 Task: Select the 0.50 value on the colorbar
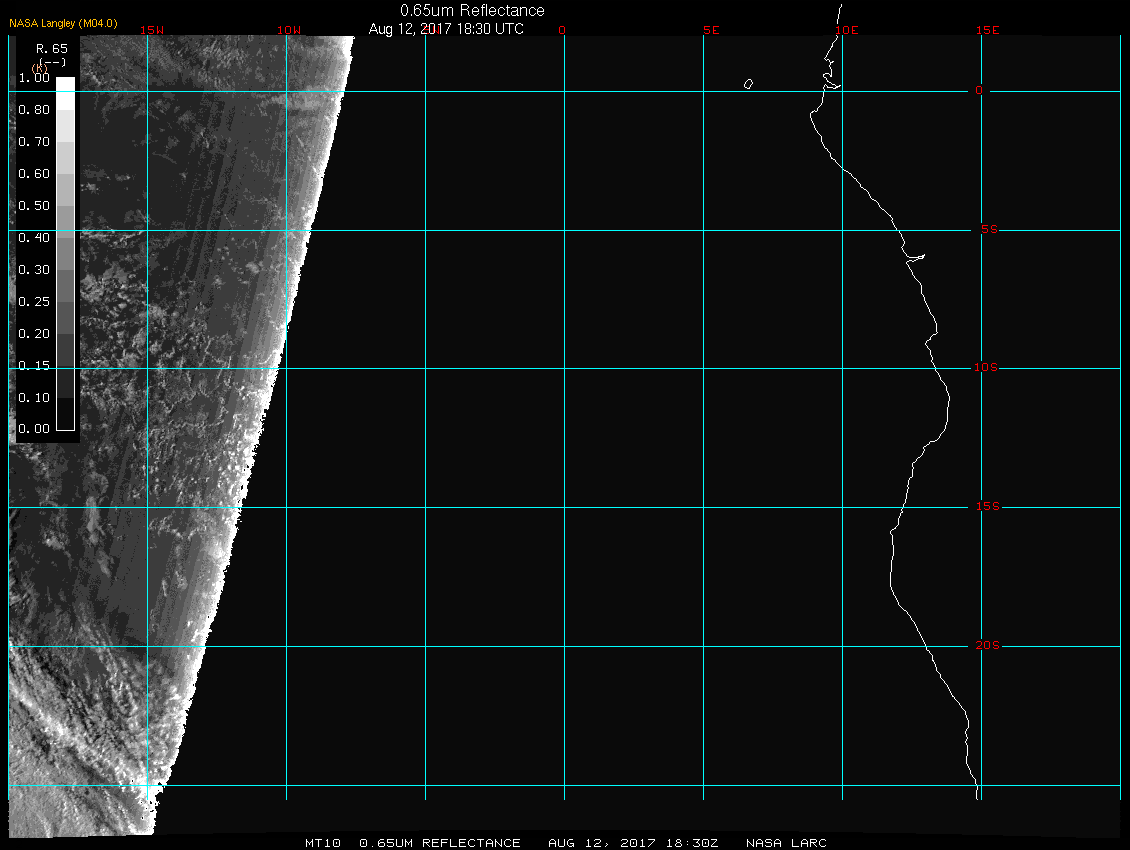tap(34, 206)
